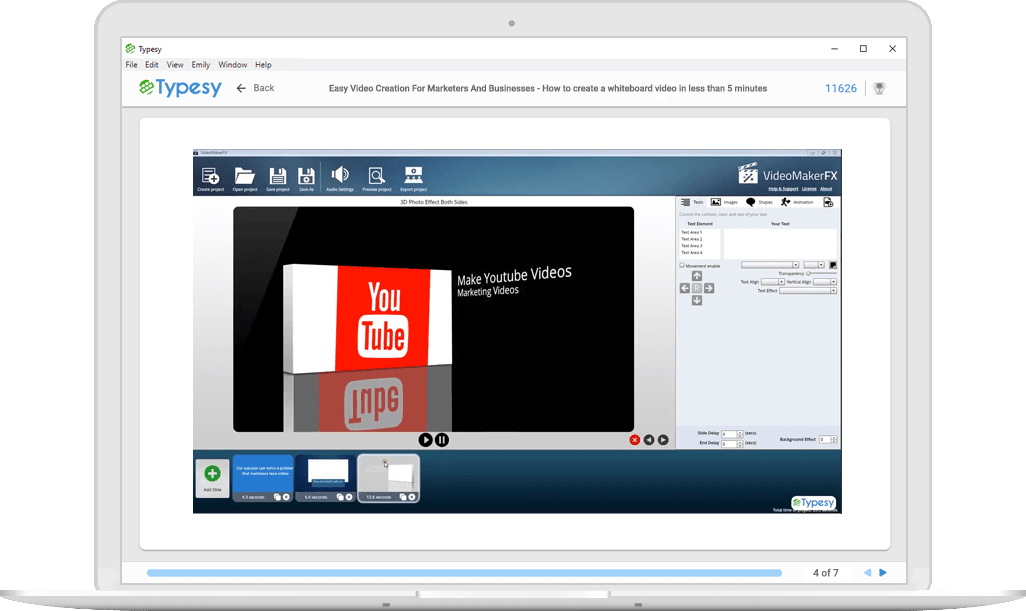Open the font dropdown below Your Text
Screen dimensions: 1026x611
770,265
